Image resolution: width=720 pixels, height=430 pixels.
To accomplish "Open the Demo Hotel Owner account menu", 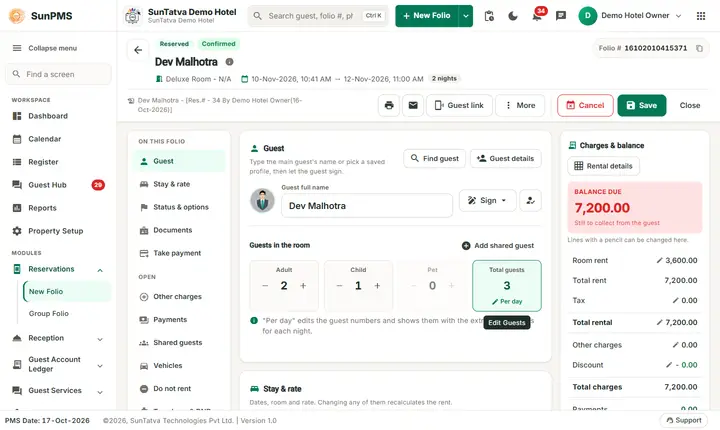I will click(x=630, y=16).
